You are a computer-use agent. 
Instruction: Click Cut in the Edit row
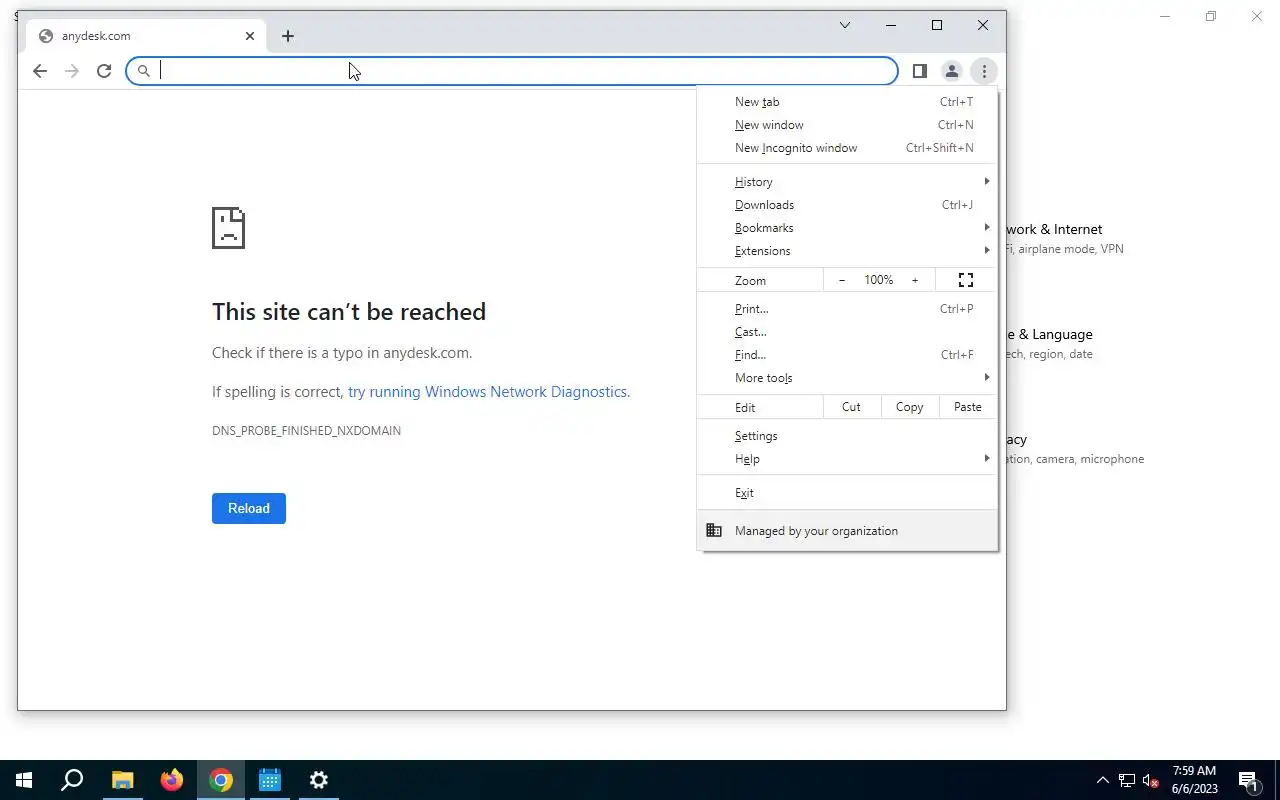[851, 407]
